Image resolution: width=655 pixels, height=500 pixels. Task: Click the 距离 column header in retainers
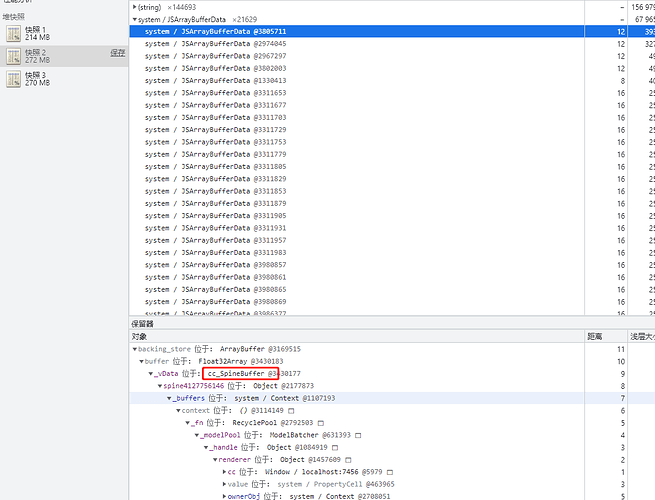click(606, 337)
